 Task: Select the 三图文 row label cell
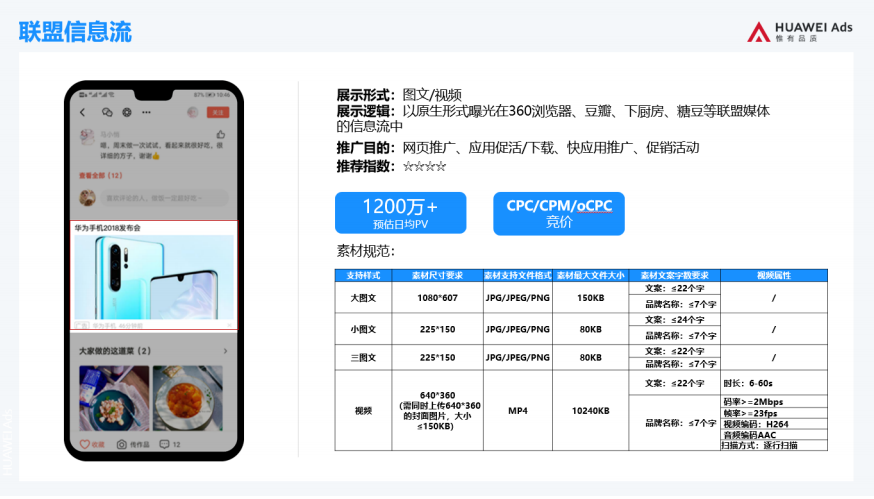point(363,357)
